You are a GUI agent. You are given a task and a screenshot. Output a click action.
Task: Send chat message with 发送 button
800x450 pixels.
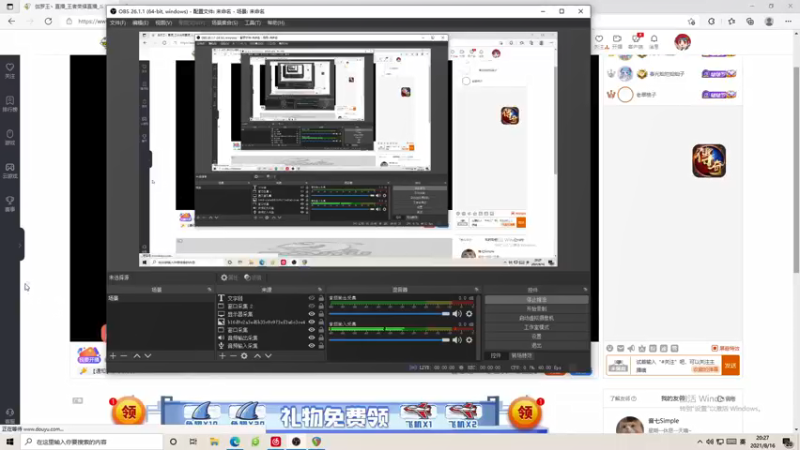coord(731,366)
